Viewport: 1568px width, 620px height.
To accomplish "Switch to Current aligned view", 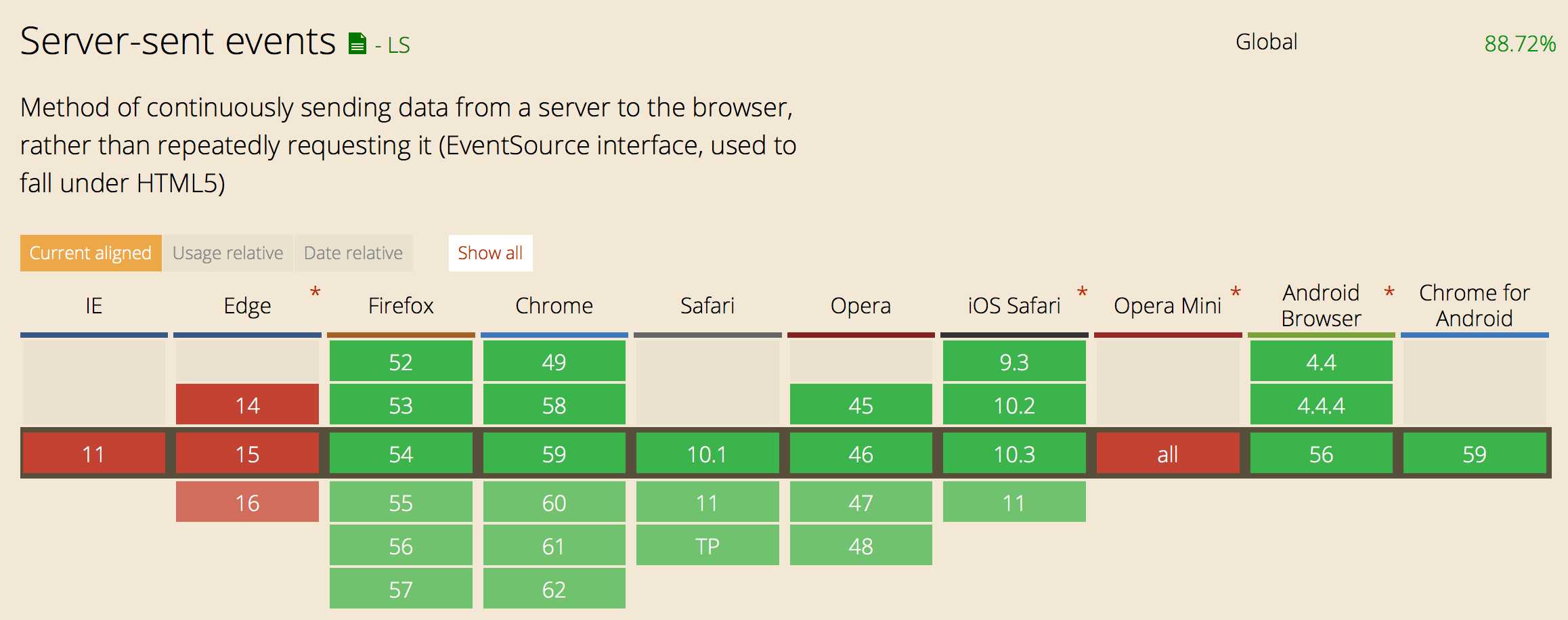I will click(91, 253).
